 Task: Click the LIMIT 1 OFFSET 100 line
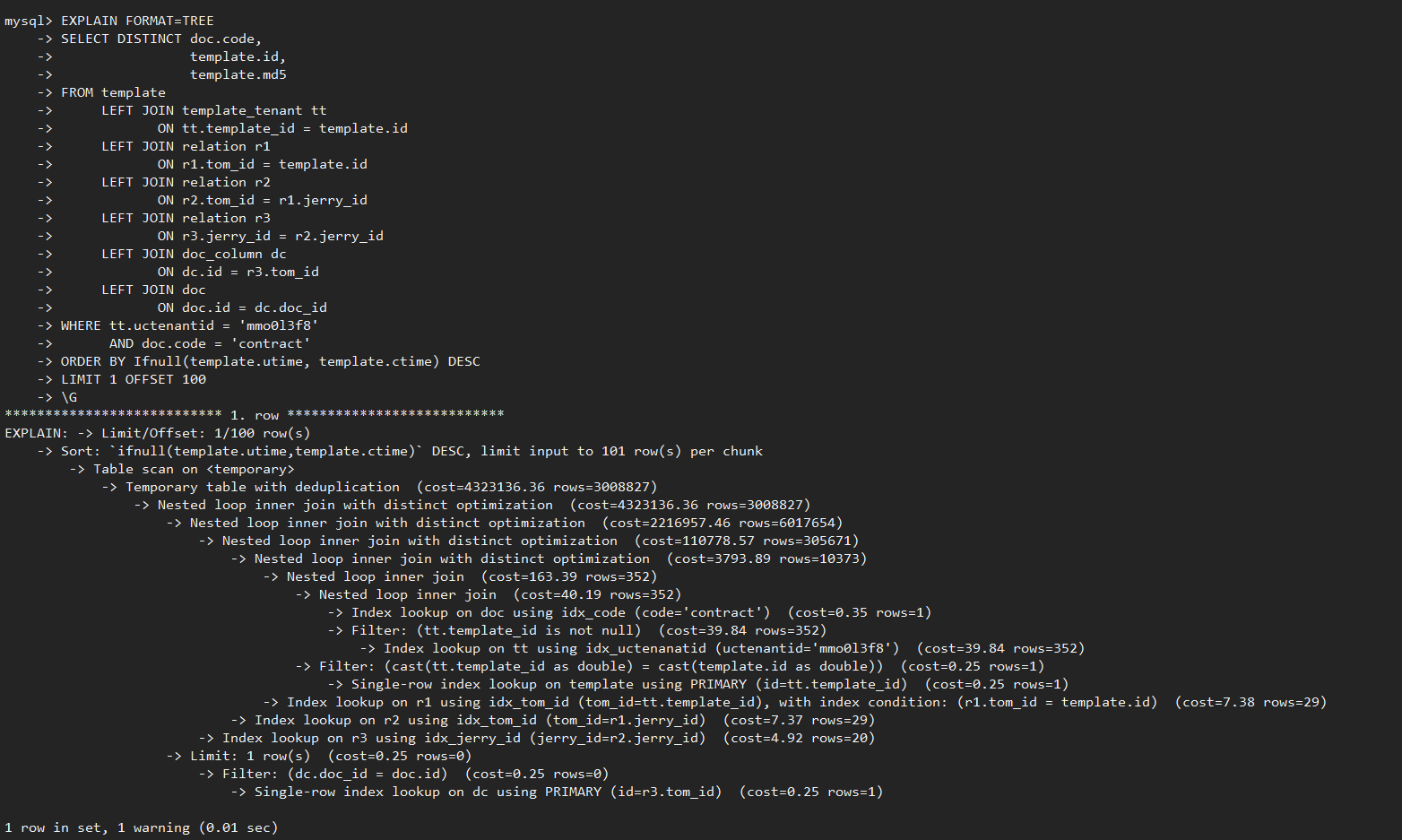(134, 379)
